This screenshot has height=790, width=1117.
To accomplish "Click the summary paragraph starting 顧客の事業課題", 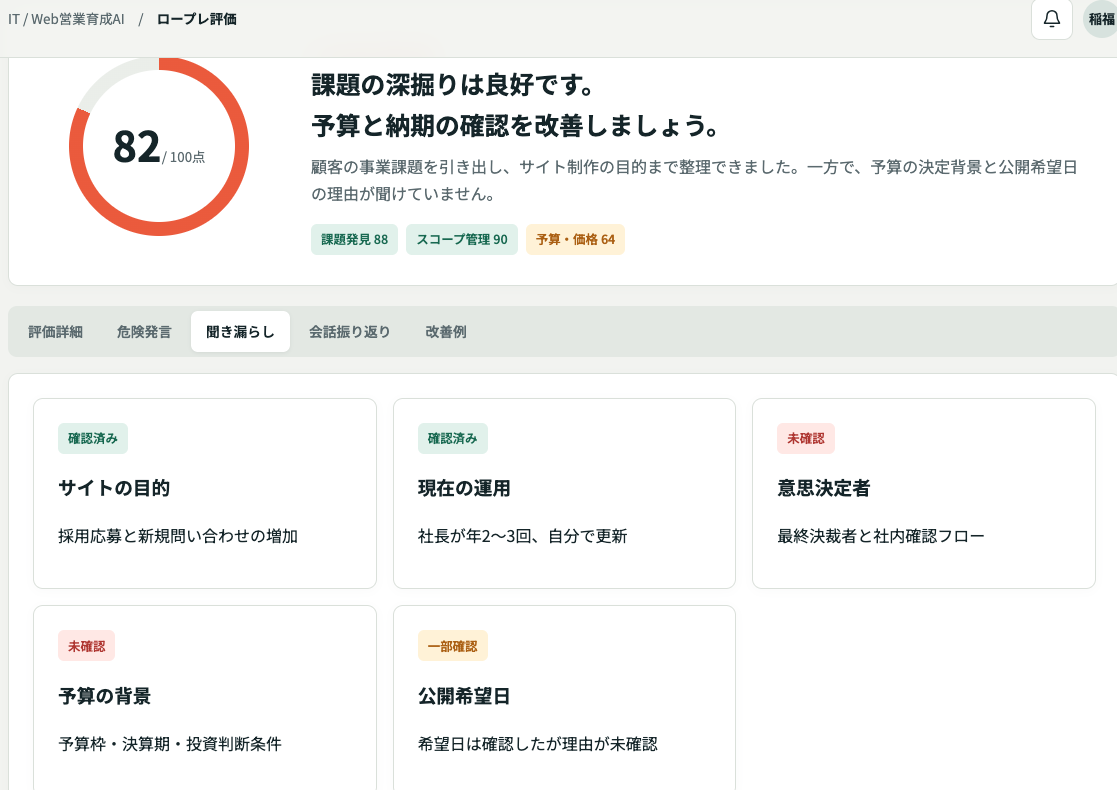I will (x=695, y=180).
